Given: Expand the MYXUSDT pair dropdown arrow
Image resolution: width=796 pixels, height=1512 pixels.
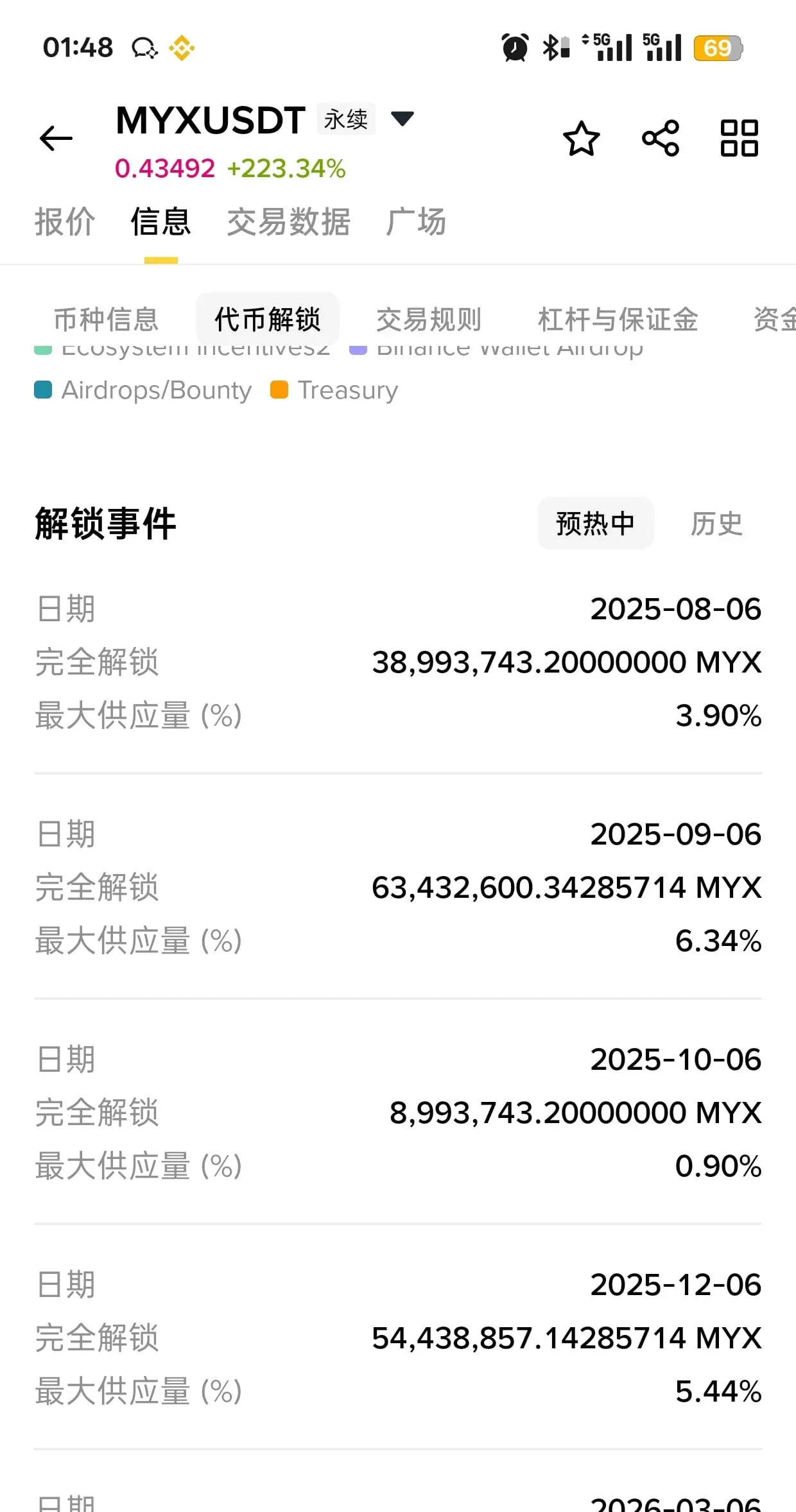Looking at the screenshot, I should pyautogui.click(x=402, y=119).
